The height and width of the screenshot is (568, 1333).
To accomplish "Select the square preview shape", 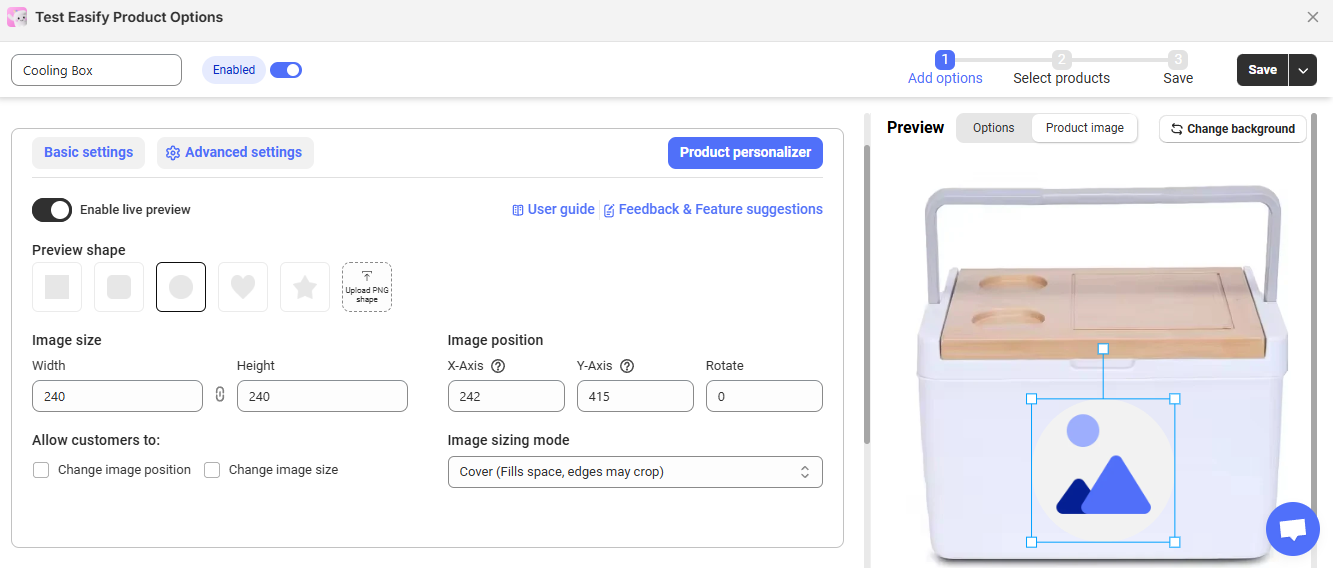I will pyautogui.click(x=57, y=287).
